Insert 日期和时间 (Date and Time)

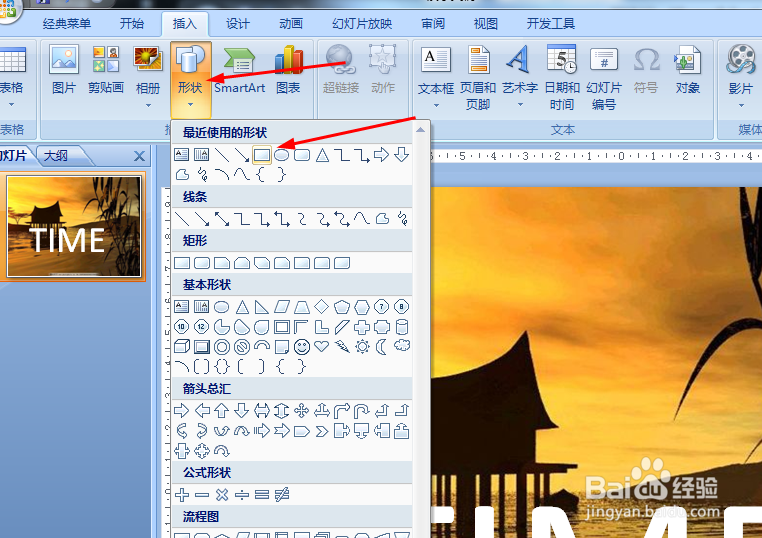point(562,78)
